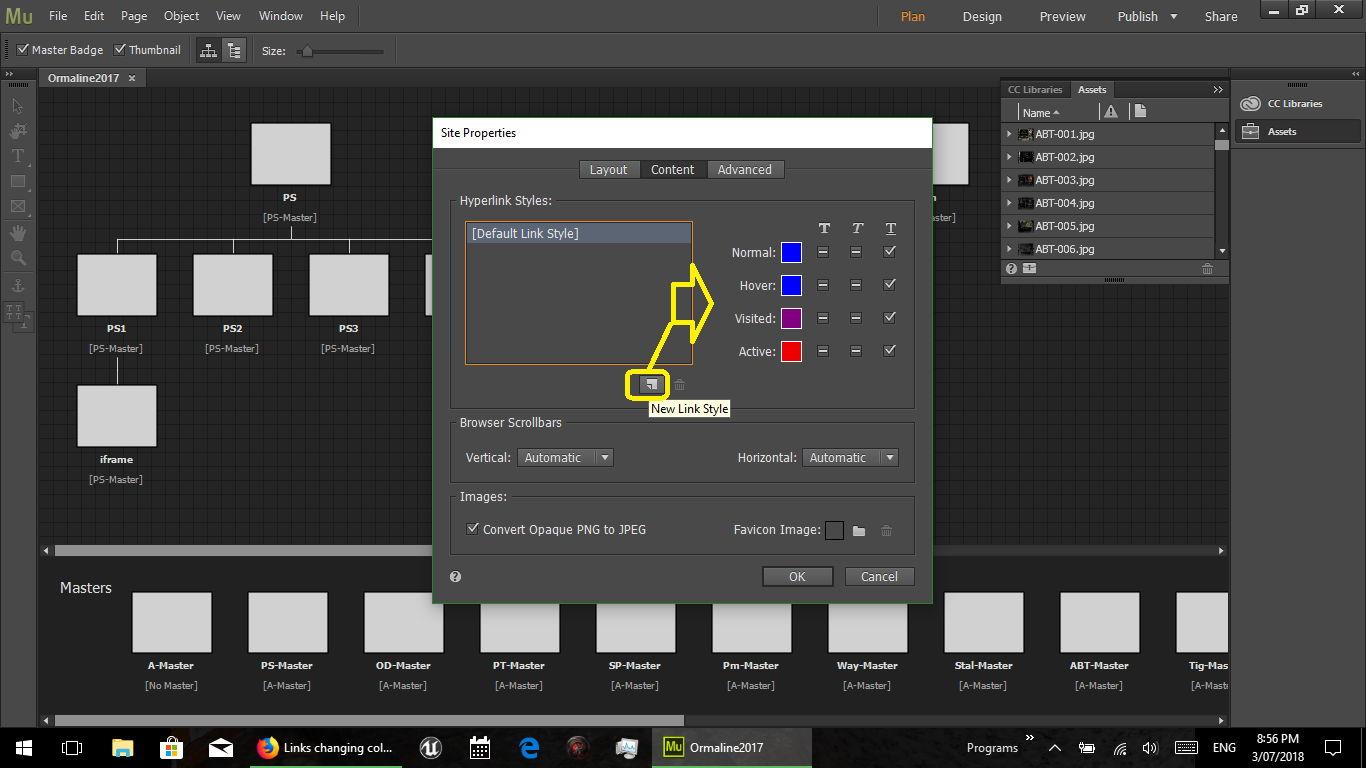Uncheck Convert Opaque PNG to JPEG

pyautogui.click(x=473, y=529)
